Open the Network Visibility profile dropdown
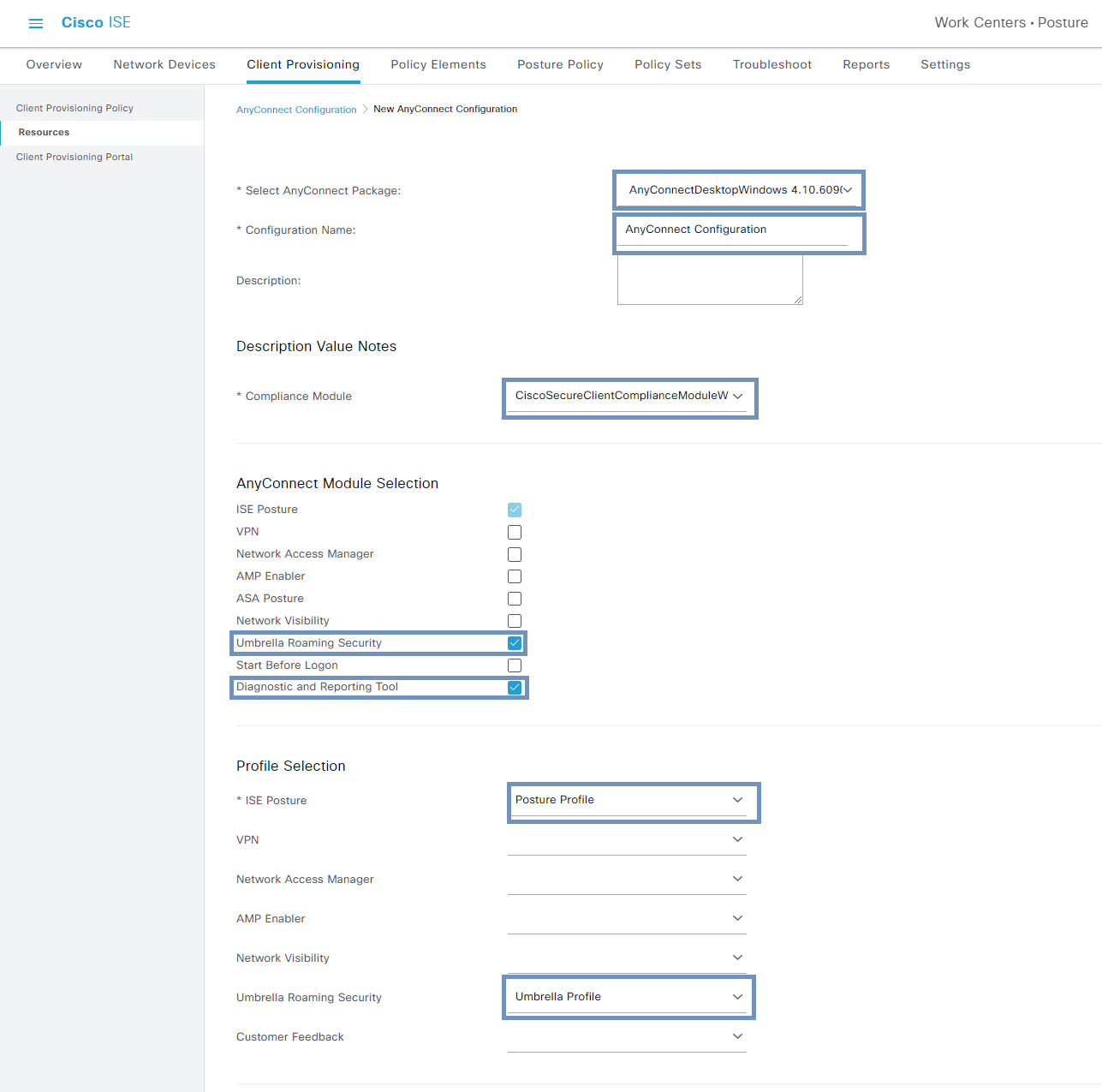The width and height of the screenshot is (1102, 1092). tap(628, 958)
